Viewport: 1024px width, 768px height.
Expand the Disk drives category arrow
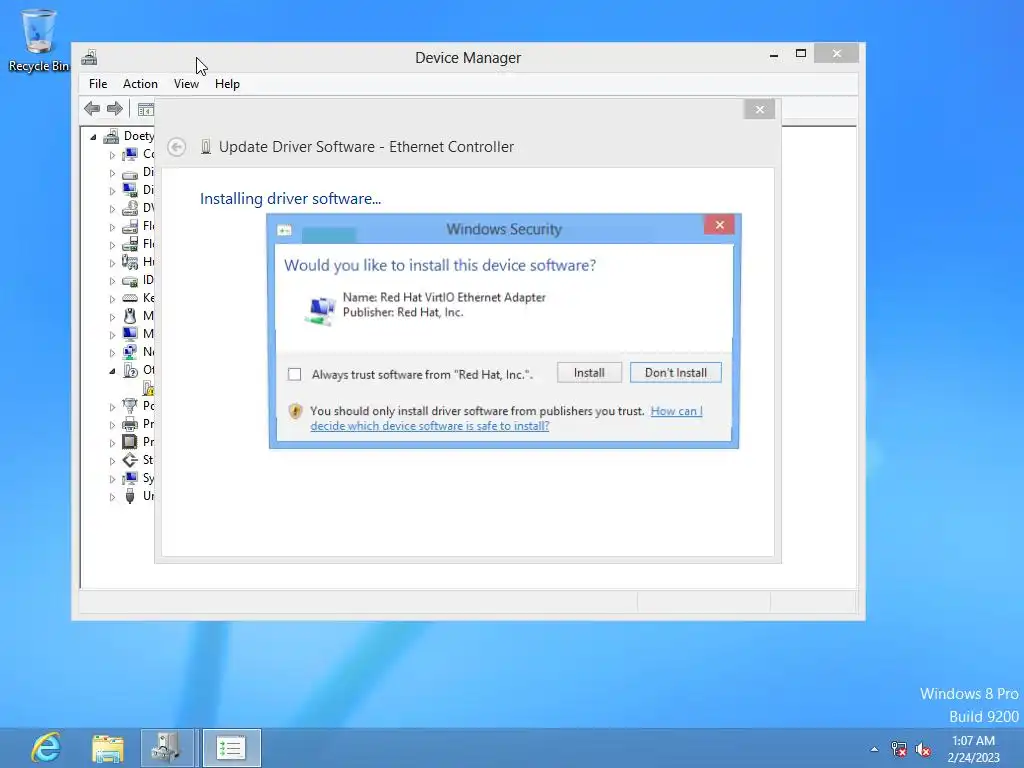(112, 173)
